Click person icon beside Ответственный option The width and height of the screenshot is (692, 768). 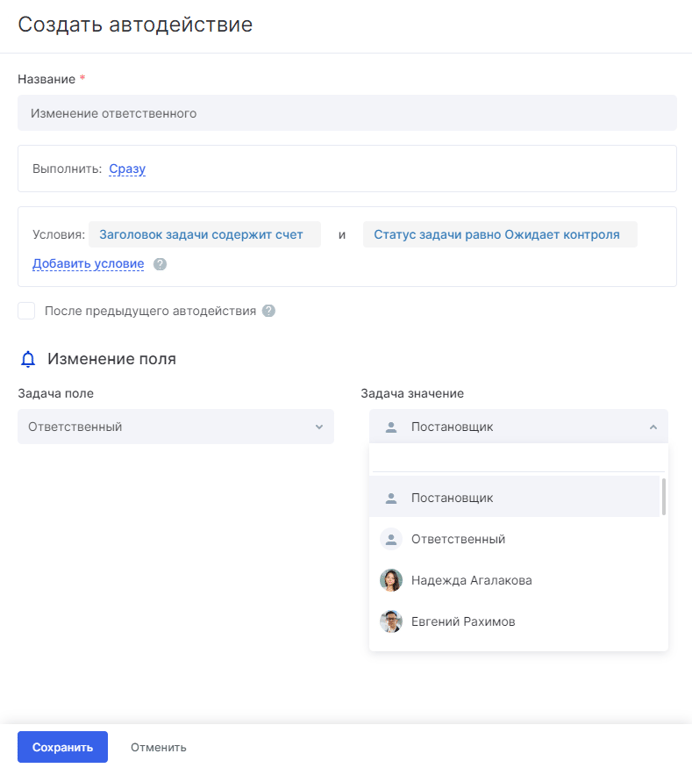click(391, 539)
